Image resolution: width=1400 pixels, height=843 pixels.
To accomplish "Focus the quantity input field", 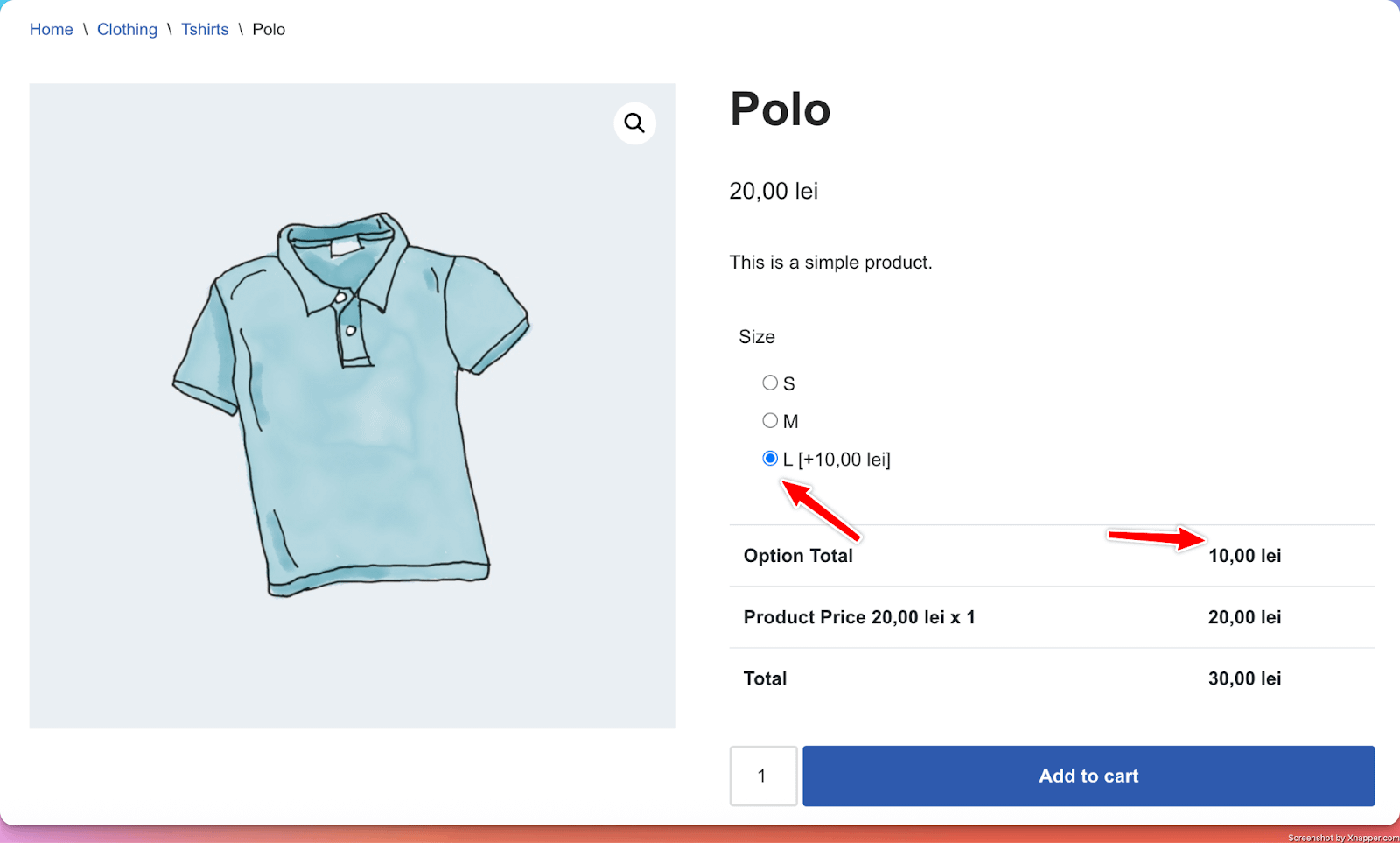I will (763, 776).
